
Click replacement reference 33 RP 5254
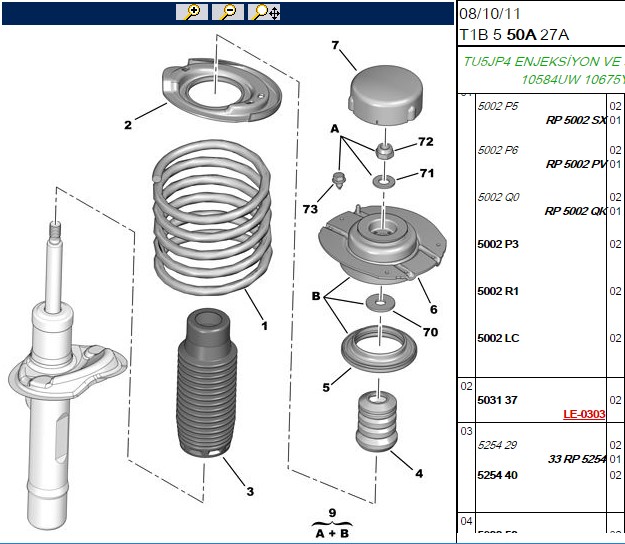pos(577,459)
